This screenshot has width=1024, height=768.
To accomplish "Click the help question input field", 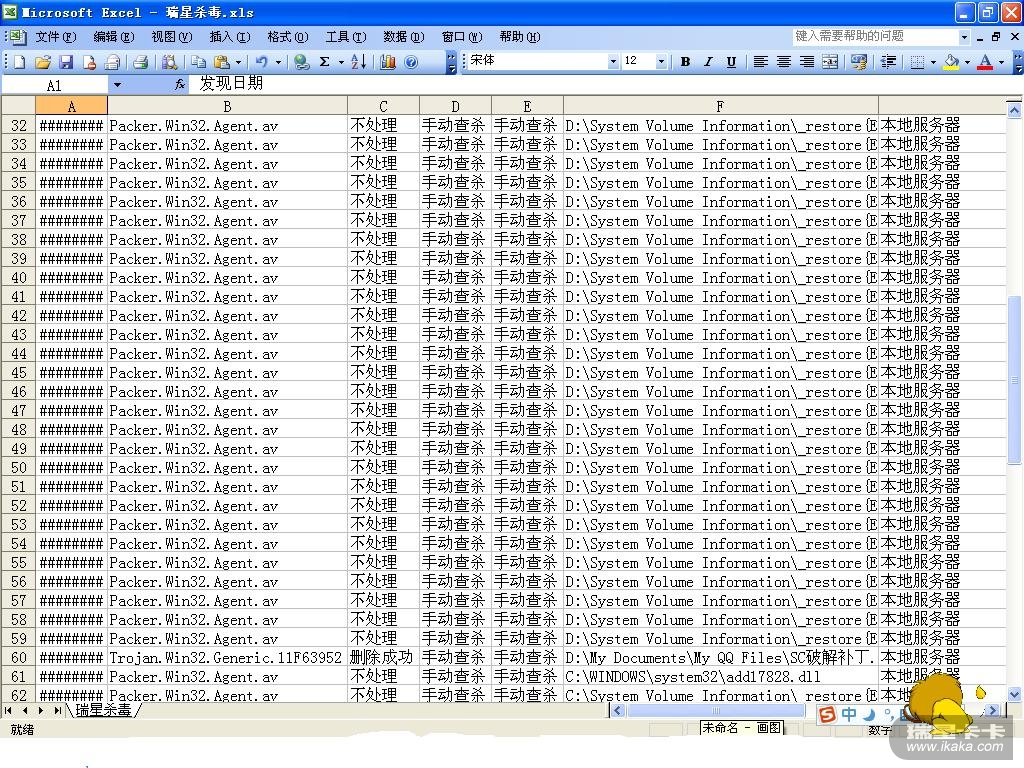I will pos(874,36).
